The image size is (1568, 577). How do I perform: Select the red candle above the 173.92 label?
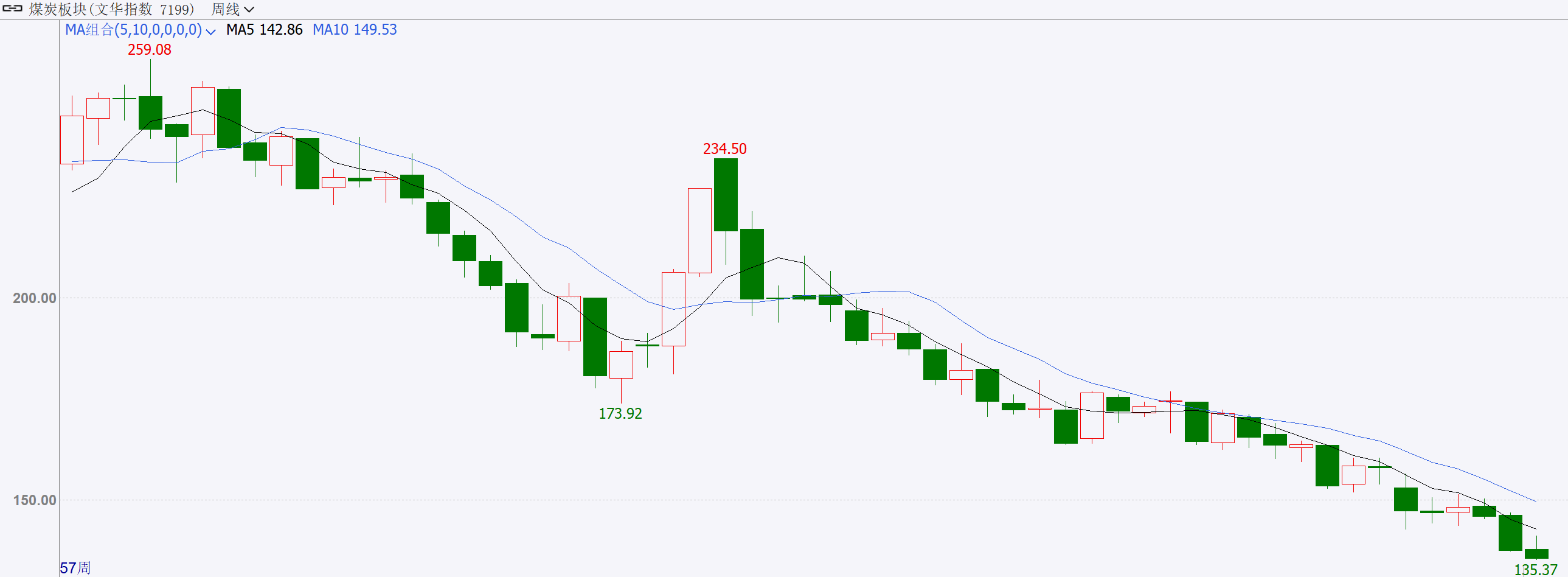(621, 365)
